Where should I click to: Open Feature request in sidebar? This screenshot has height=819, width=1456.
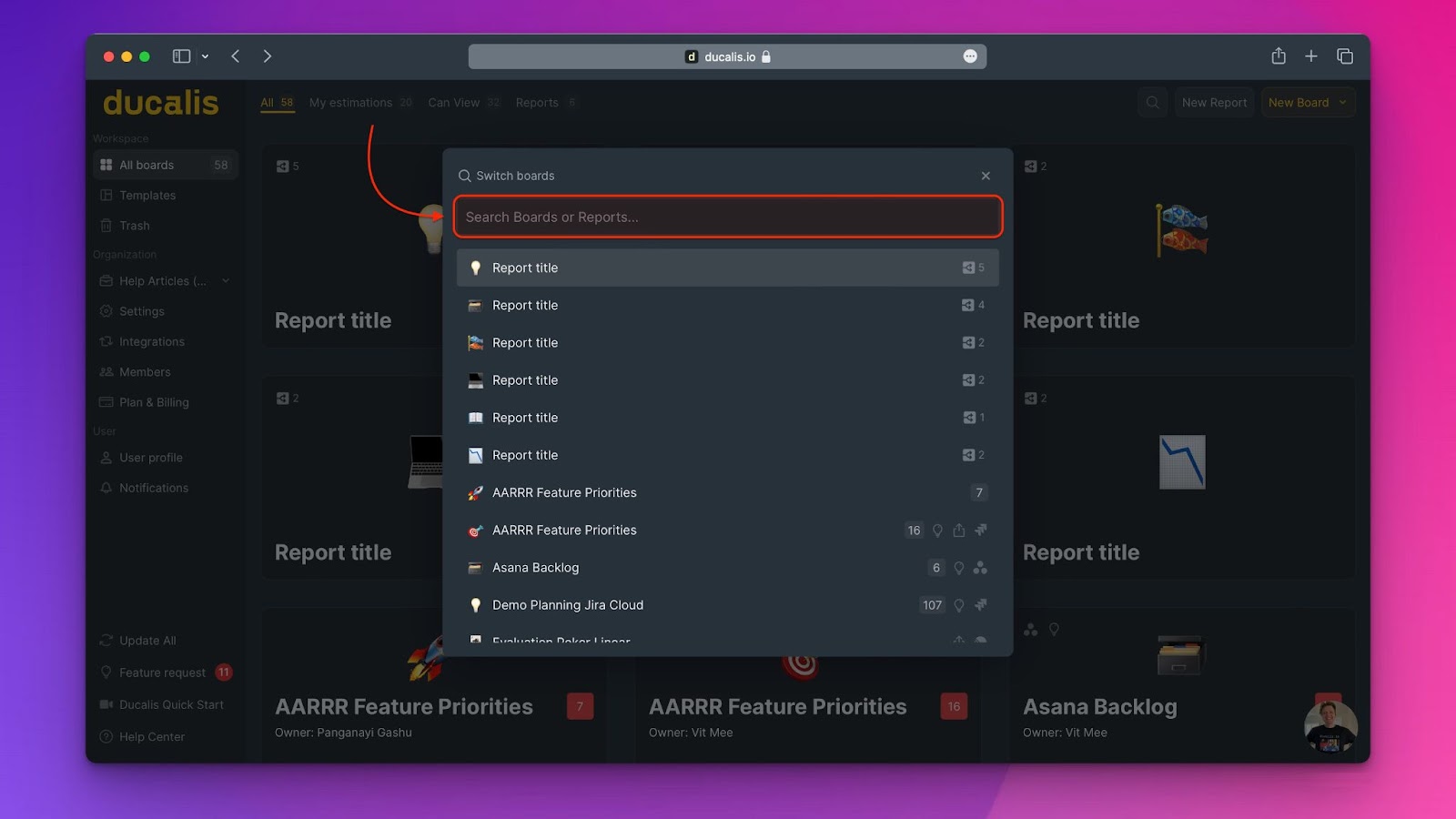pyautogui.click(x=162, y=672)
